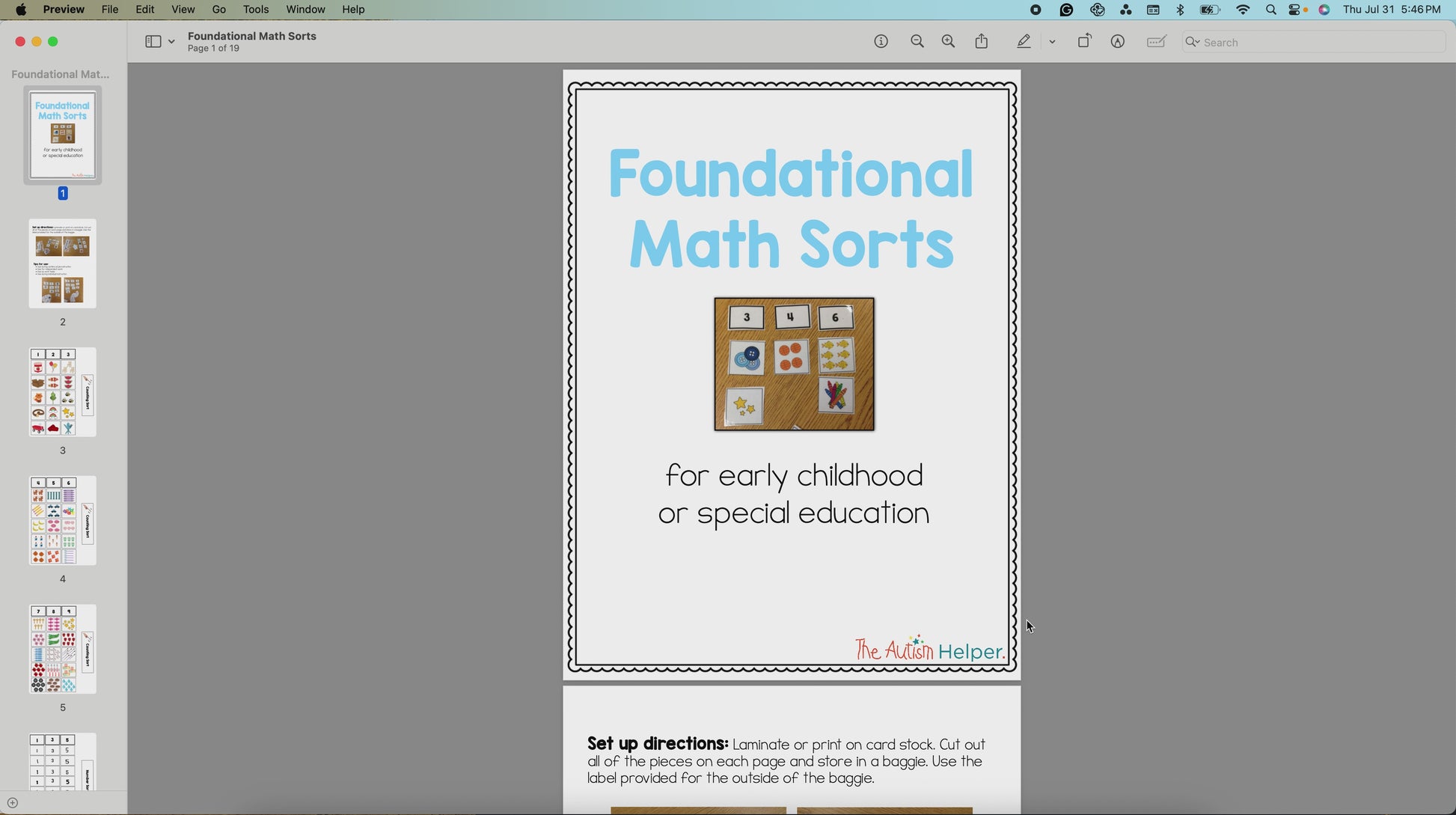Open the View menu

click(x=183, y=10)
